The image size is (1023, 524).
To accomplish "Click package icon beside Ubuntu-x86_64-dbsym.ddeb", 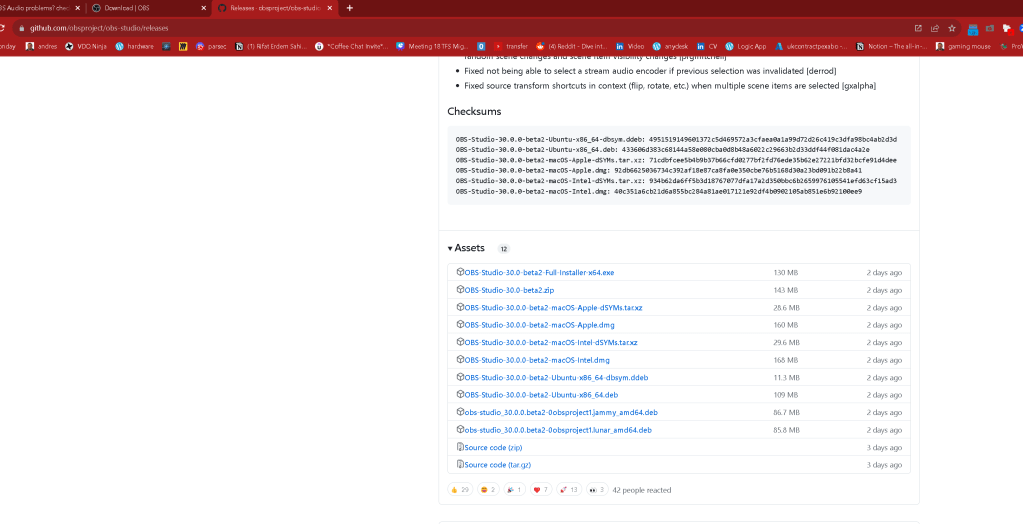I will pyautogui.click(x=460, y=377).
